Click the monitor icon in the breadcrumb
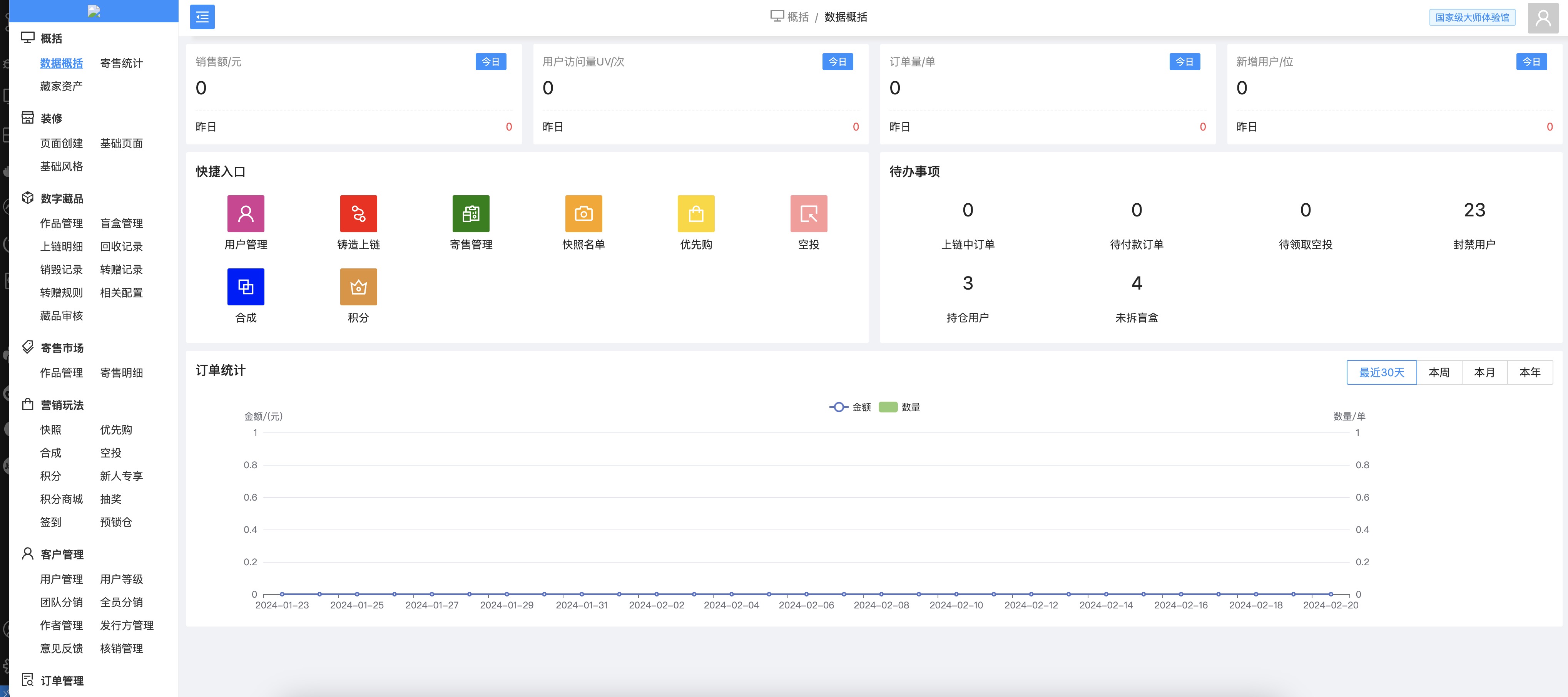This screenshot has width=1568, height=697. tap(777, 17)
